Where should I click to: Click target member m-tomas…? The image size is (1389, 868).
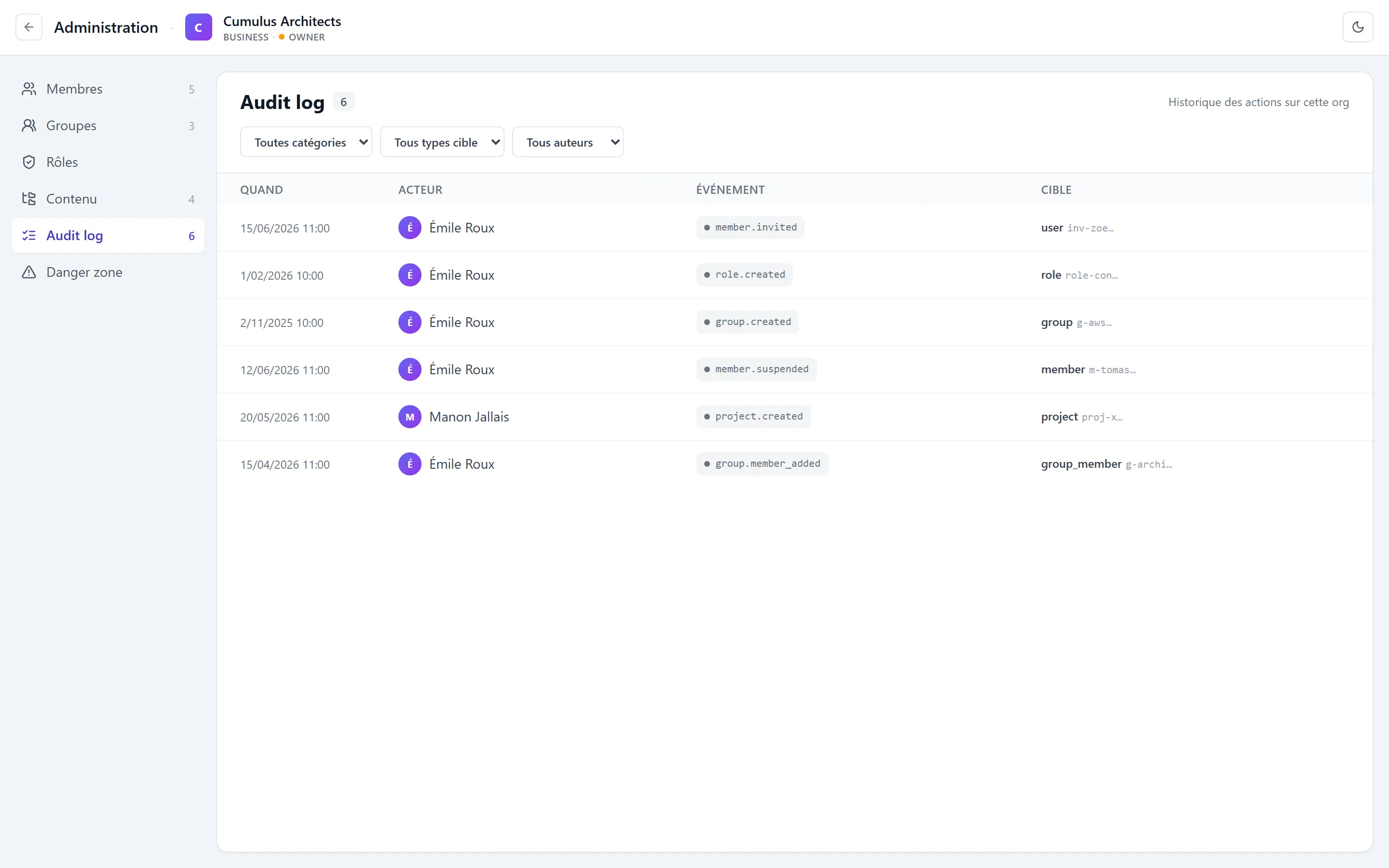[1088, 370]
